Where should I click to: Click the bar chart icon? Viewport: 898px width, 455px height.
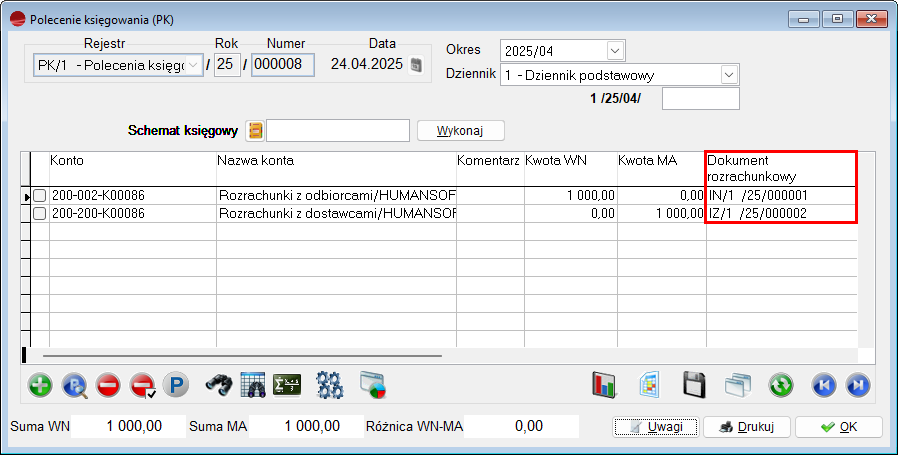(x=603, y=385)
